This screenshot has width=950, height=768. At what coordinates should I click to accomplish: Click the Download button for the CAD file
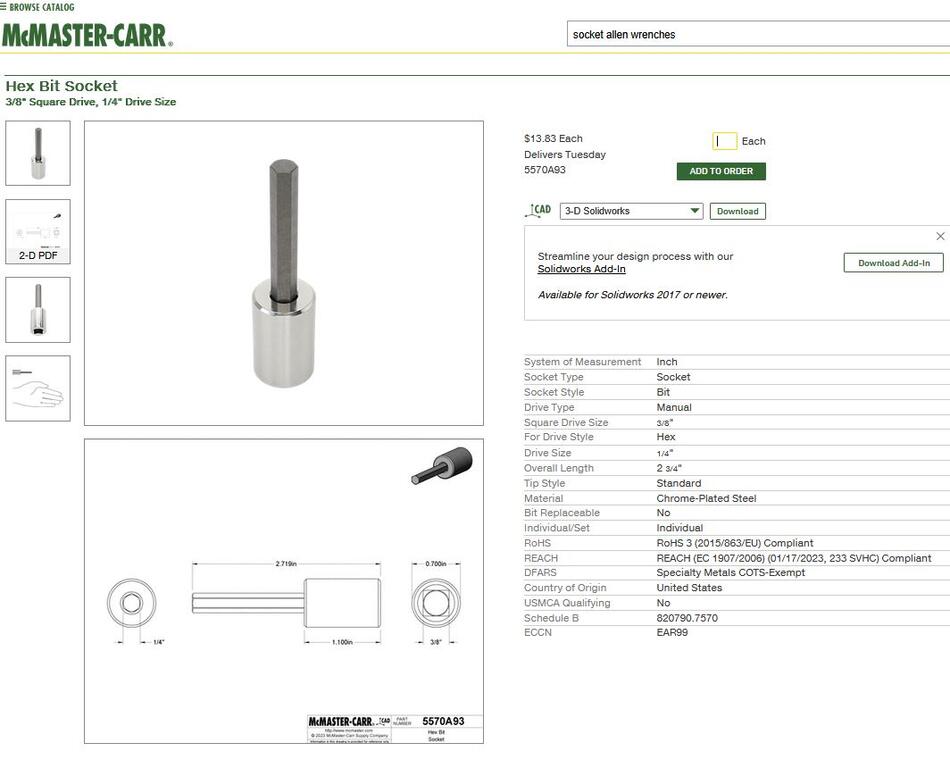point(737,211)
